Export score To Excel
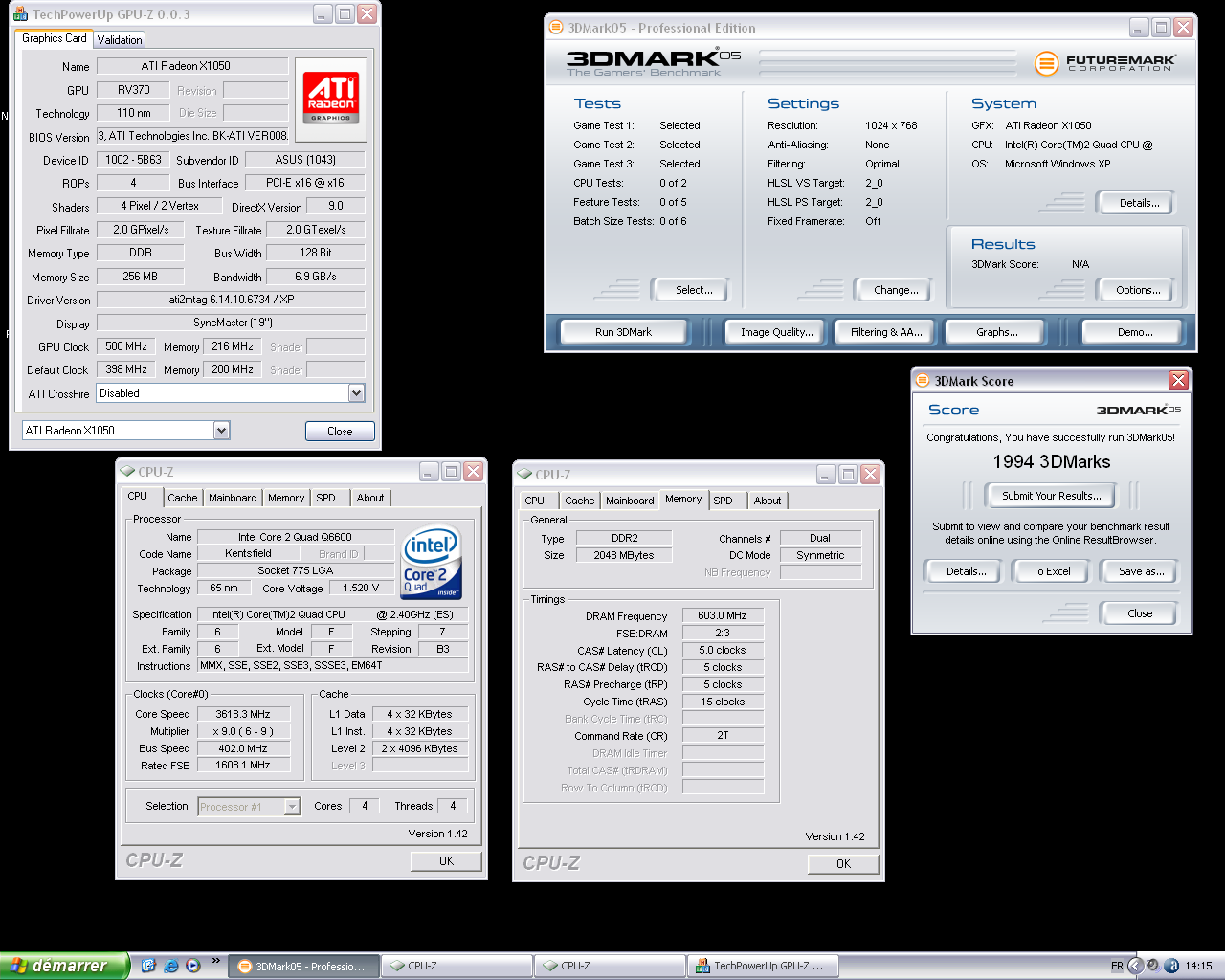Screen dimensions: 1225x980 coord(1051,571)
